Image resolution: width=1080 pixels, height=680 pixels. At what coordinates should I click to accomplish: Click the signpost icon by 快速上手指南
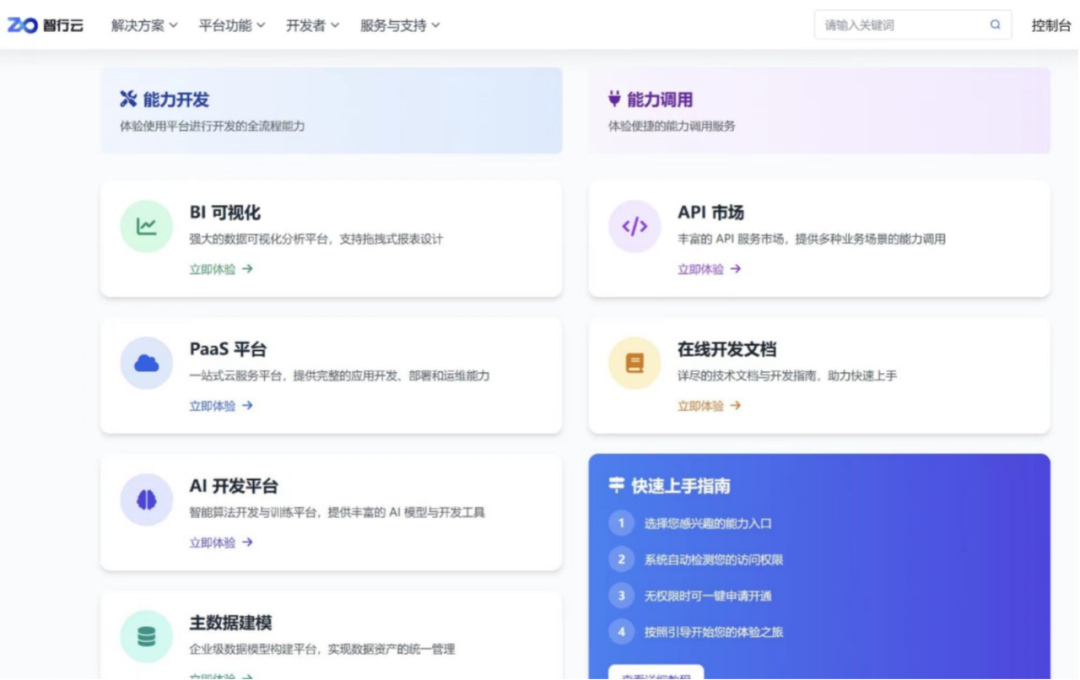tap(616, 485)
